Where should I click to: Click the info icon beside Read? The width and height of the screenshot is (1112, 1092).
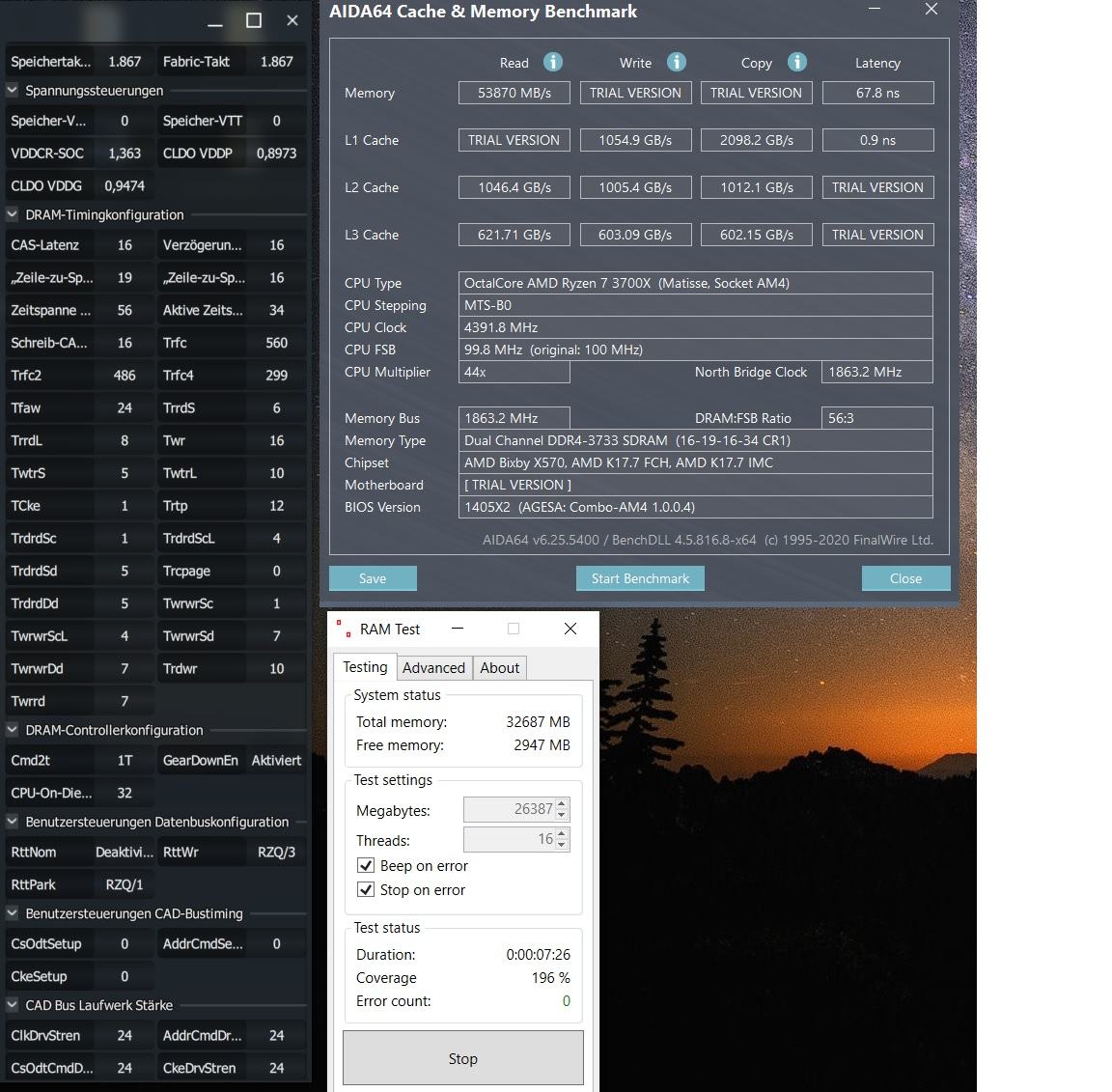click(552, 63)
